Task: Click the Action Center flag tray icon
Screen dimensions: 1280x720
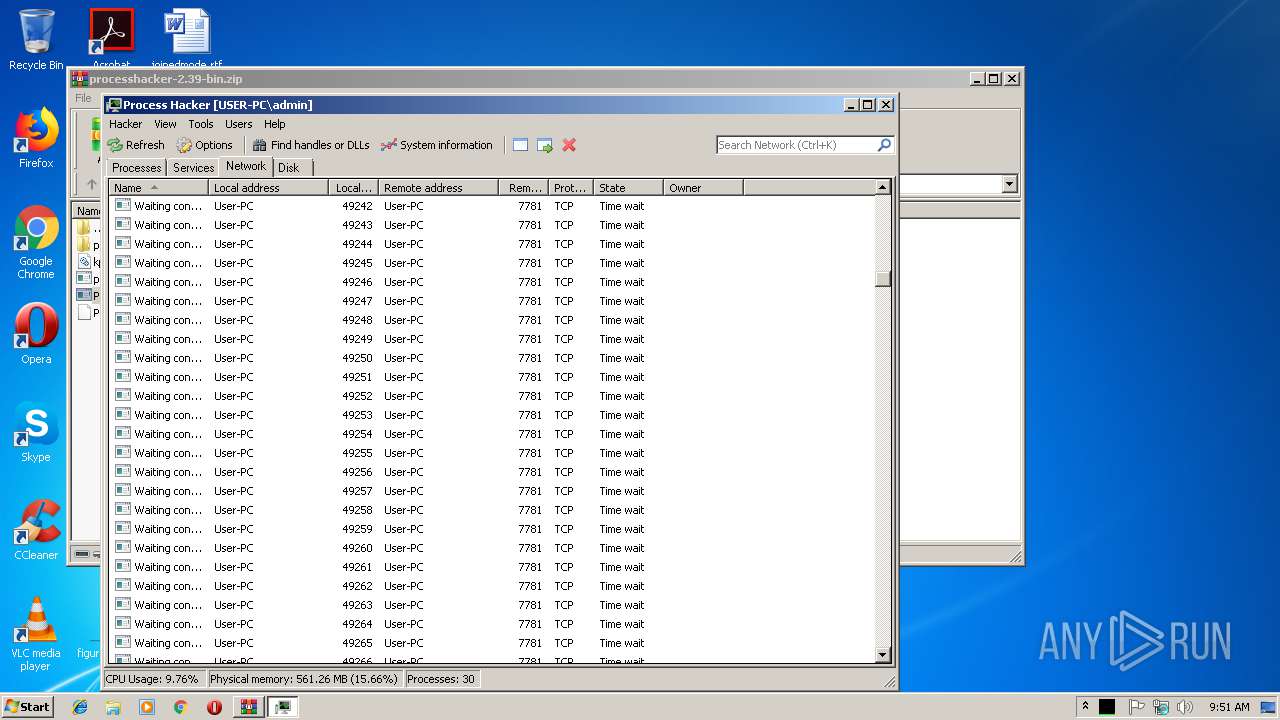Action: point(1137,707)
